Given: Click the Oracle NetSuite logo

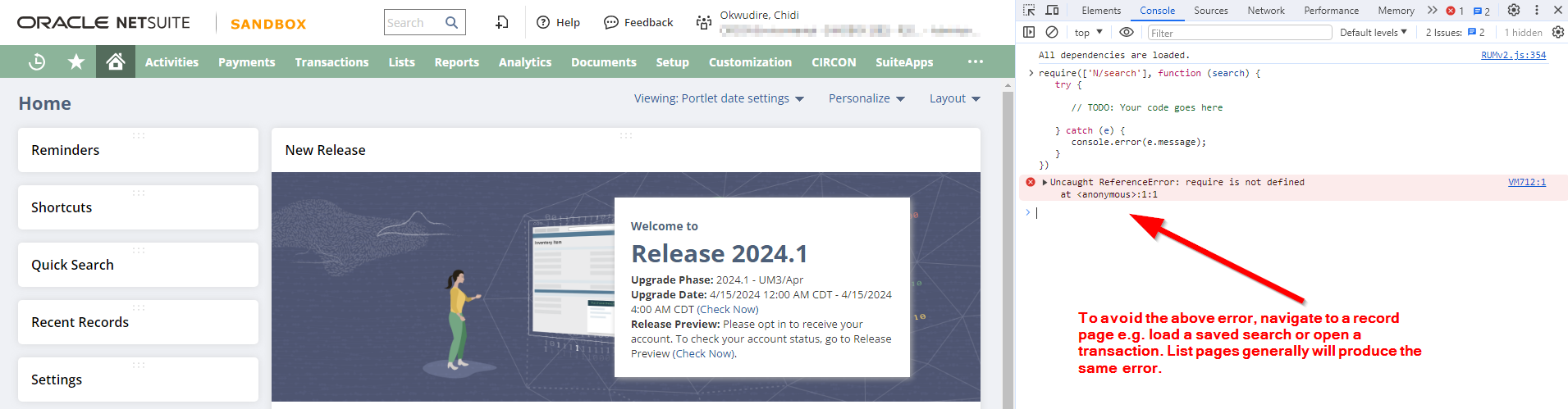Looking at the screenshot, I should pos(103,23).
